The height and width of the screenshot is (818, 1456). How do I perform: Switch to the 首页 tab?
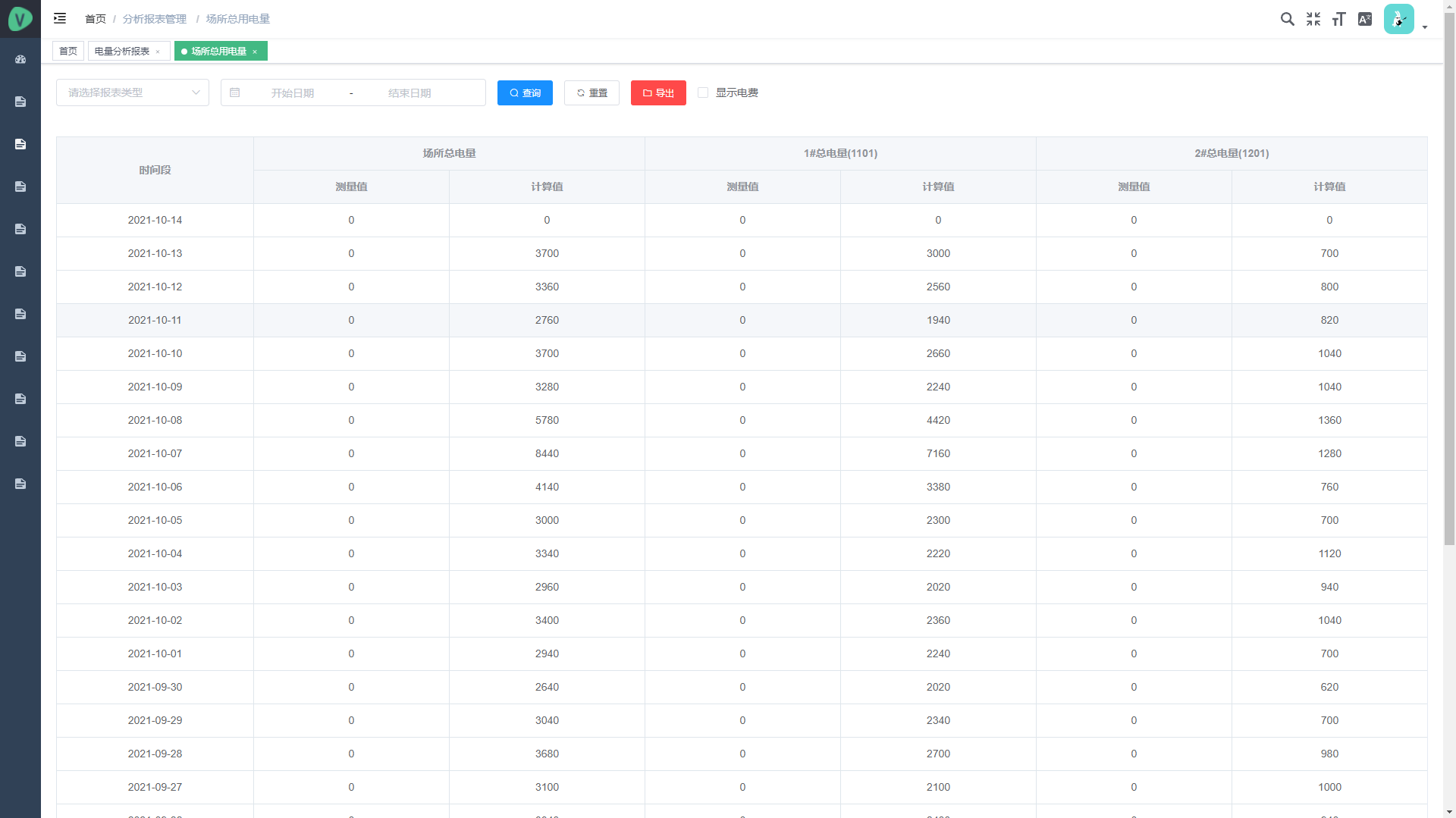(x=68, y=51)
